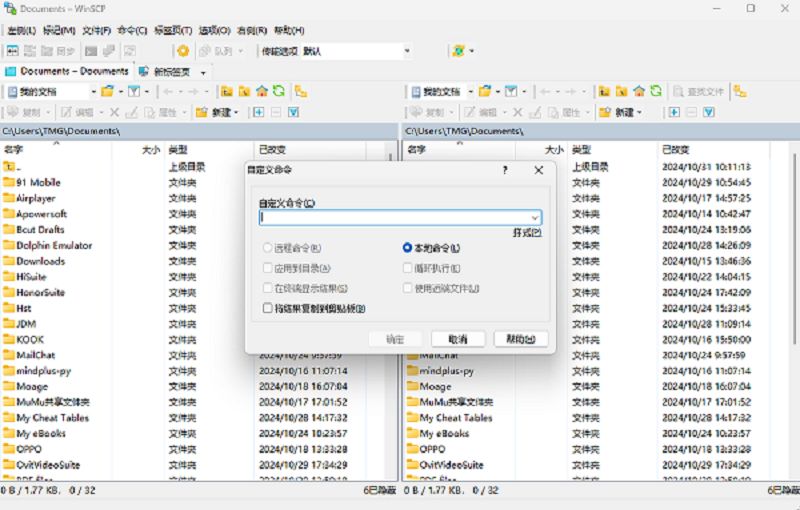Go to parent directory in right panel toolbar
Screen dimensions: 800x510
(x=604, y=91)
